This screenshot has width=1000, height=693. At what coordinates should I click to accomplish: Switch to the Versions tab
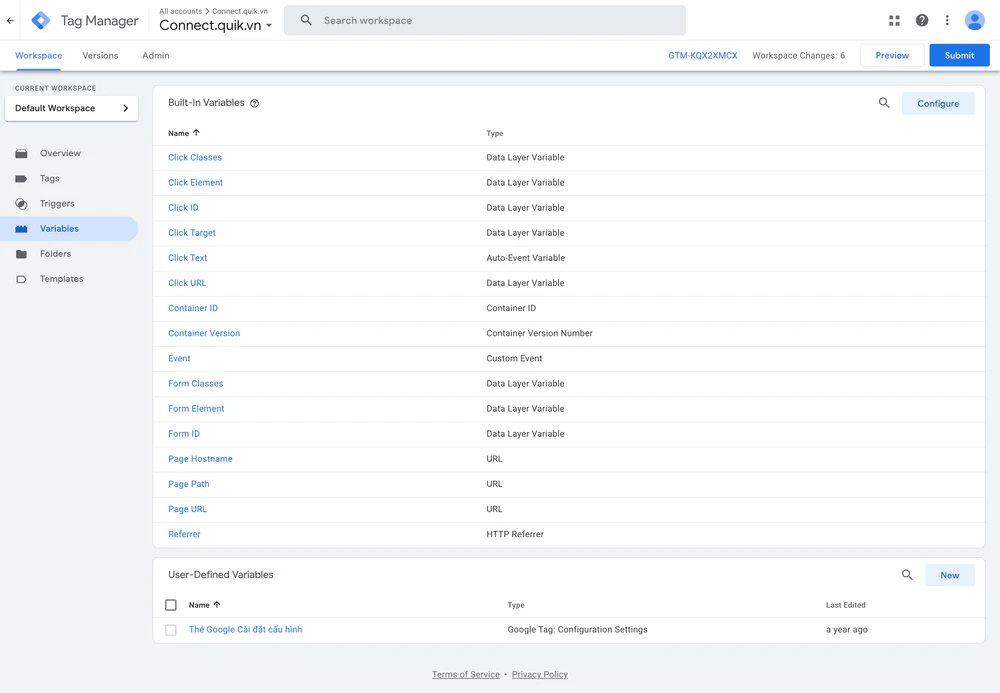coord(100,55)
